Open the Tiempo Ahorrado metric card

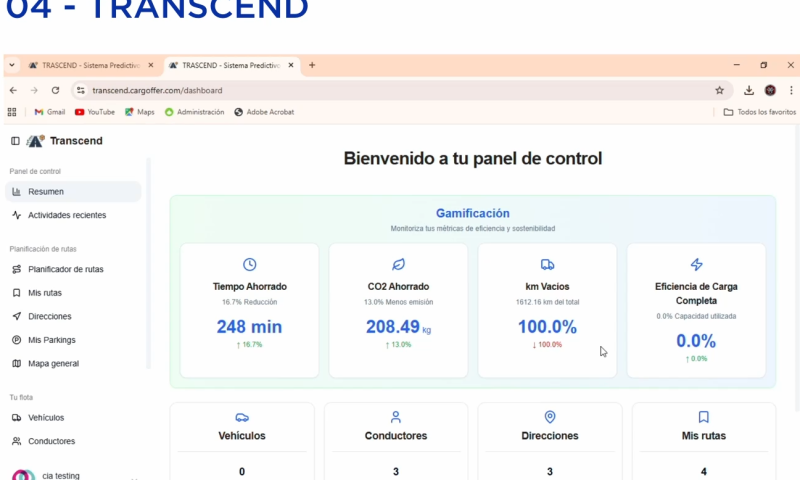(x=249, y=310)
